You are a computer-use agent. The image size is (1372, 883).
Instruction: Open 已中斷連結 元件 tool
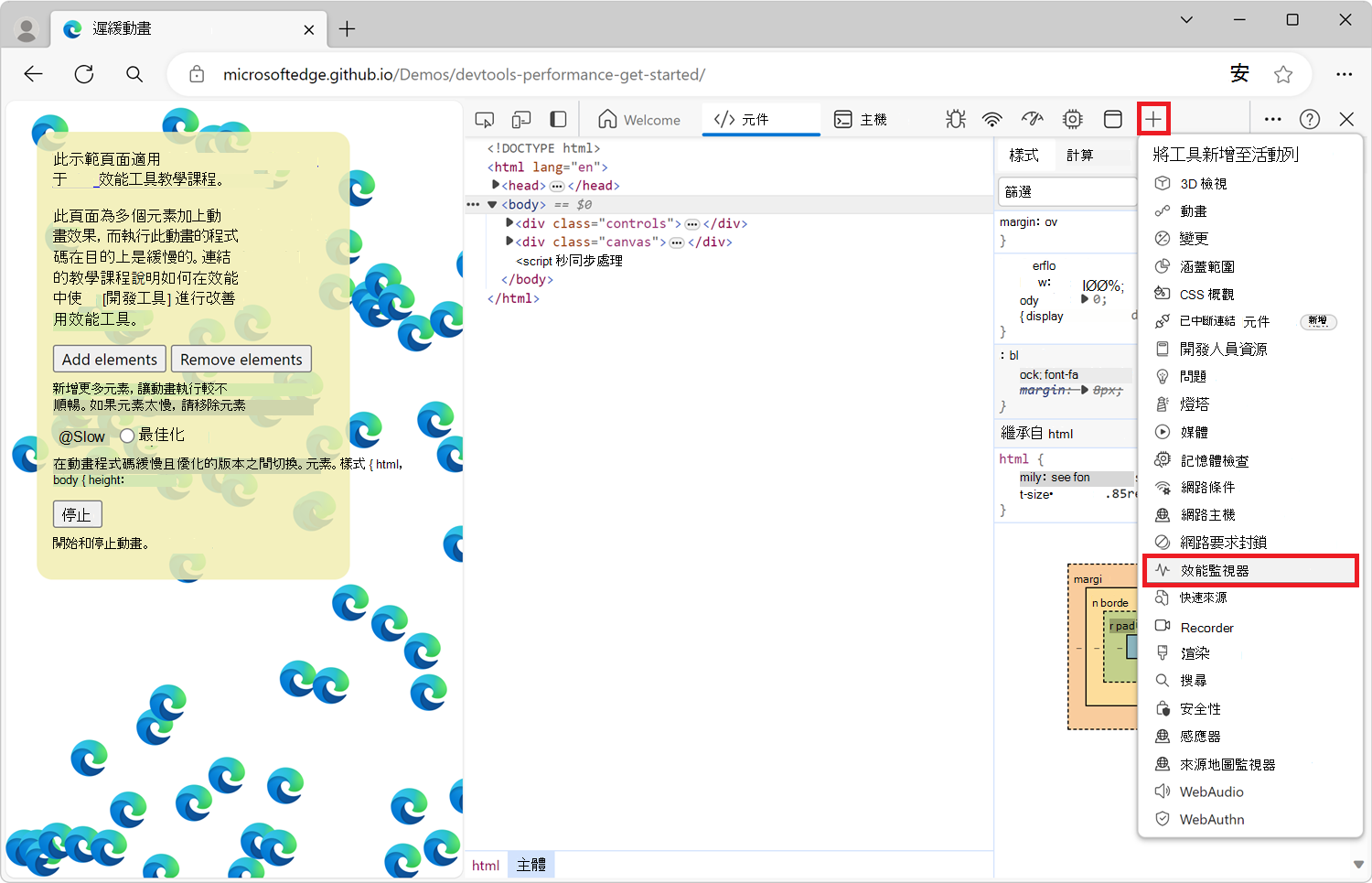pos(1250,321)
